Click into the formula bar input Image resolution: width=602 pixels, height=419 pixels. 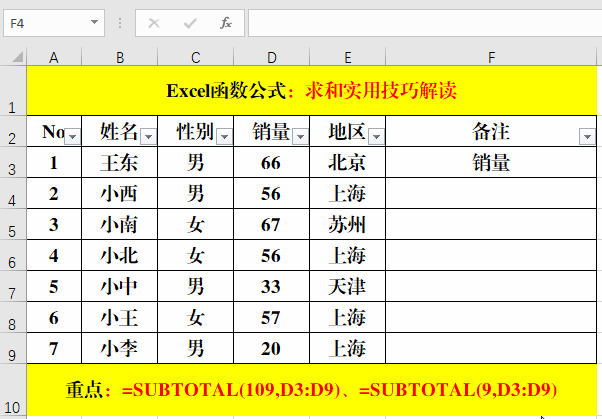pos(425,23)
